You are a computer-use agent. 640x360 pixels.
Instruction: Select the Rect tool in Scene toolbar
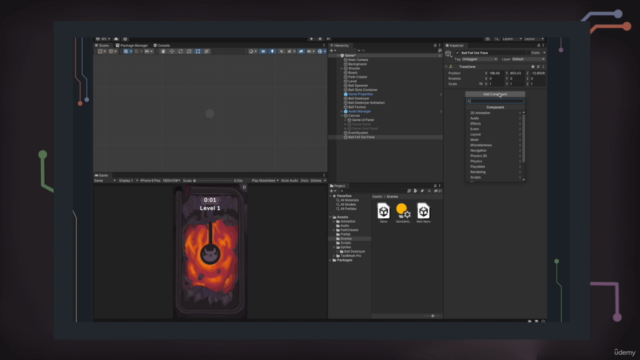pos(198,51)
